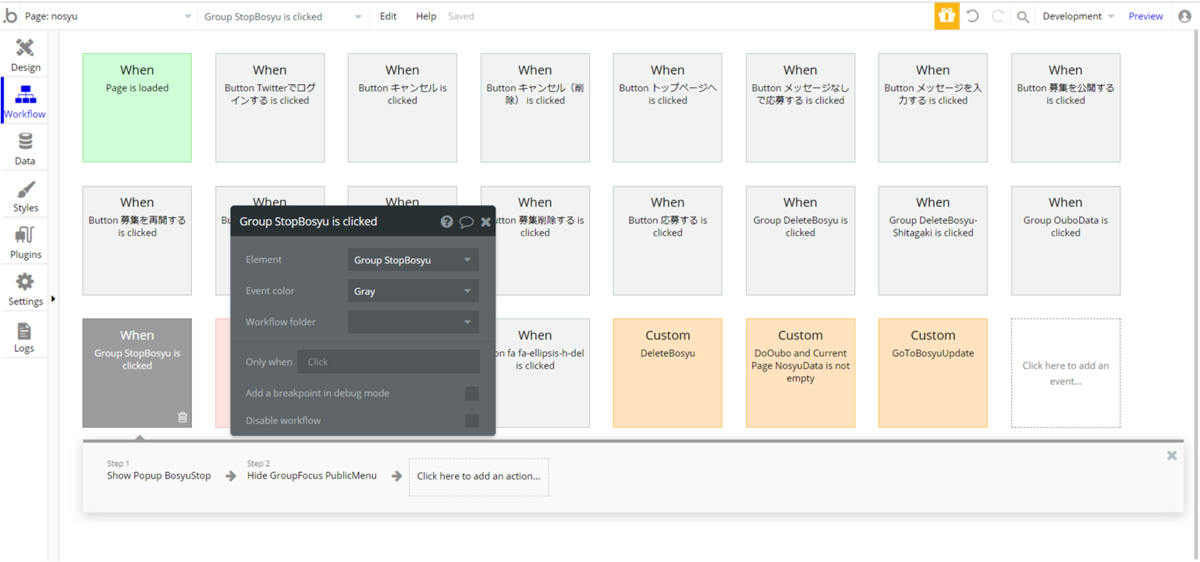Select 'Button 募集を公開する is clicked' event
This screenshot has width=1200, height=562.
tap(1065, 108)
